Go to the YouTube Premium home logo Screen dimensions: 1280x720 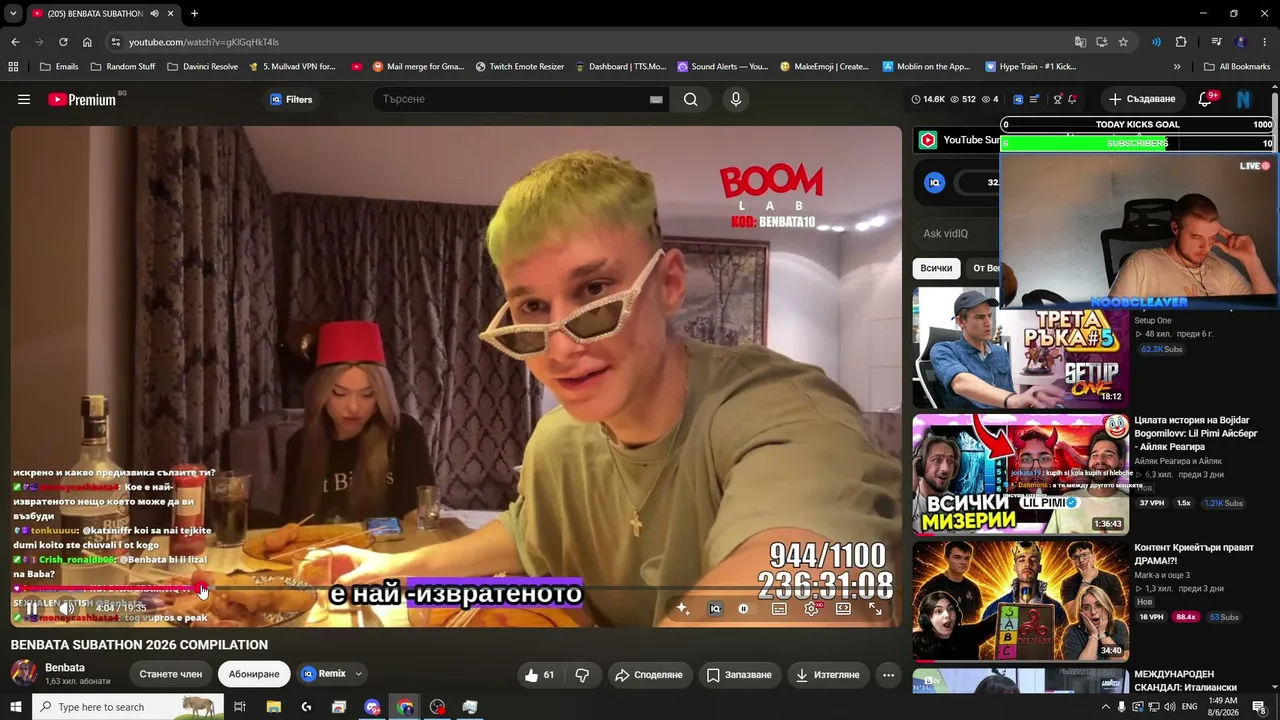coord(82,99)
